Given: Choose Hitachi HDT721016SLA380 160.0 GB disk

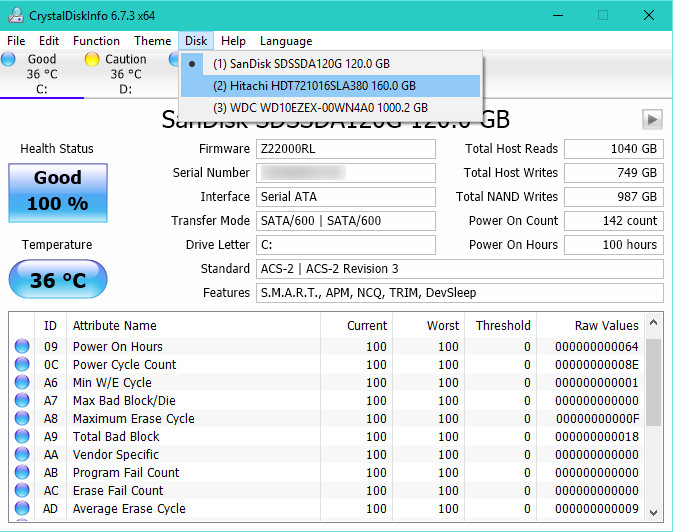Looking at the screenshot, I should pos(330,86).
